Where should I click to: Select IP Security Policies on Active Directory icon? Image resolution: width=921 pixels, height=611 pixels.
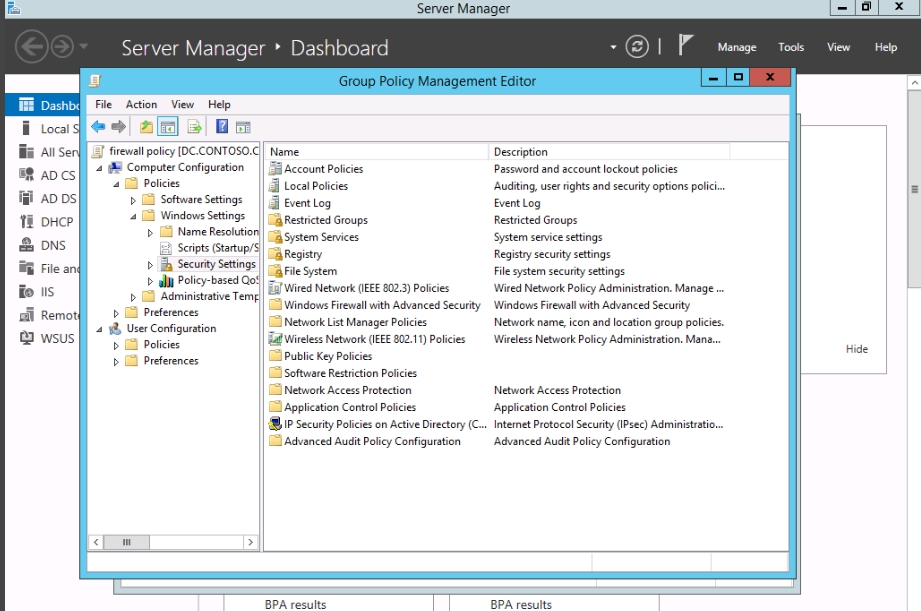click(x=275, y=424)
